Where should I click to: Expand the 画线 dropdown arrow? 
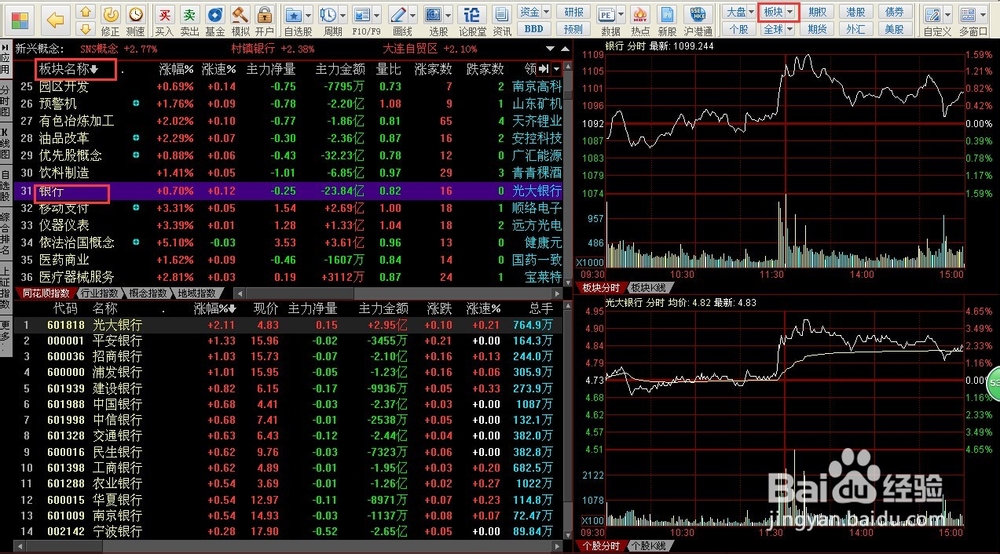tap(413, 15)
